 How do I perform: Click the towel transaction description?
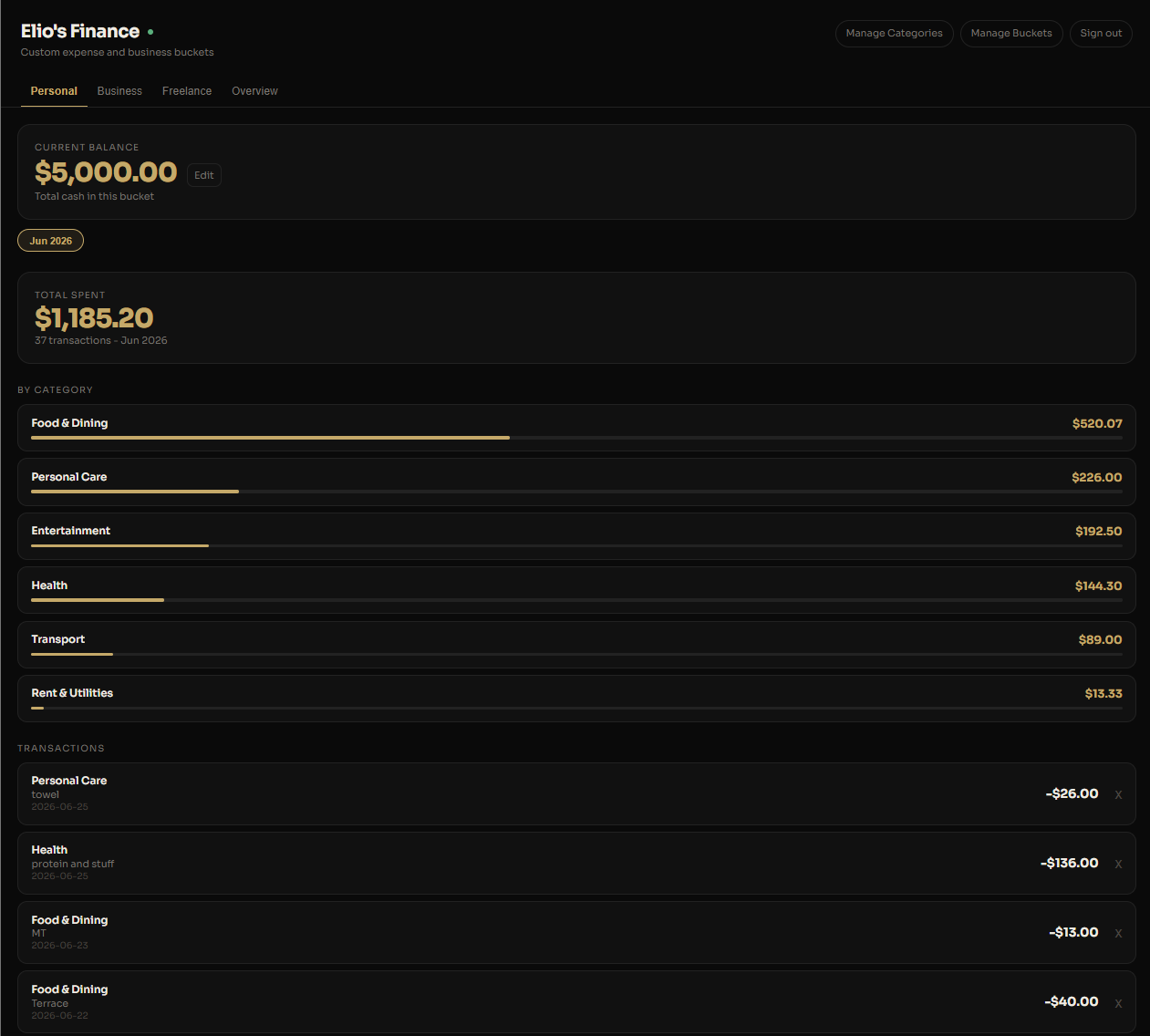46,794
